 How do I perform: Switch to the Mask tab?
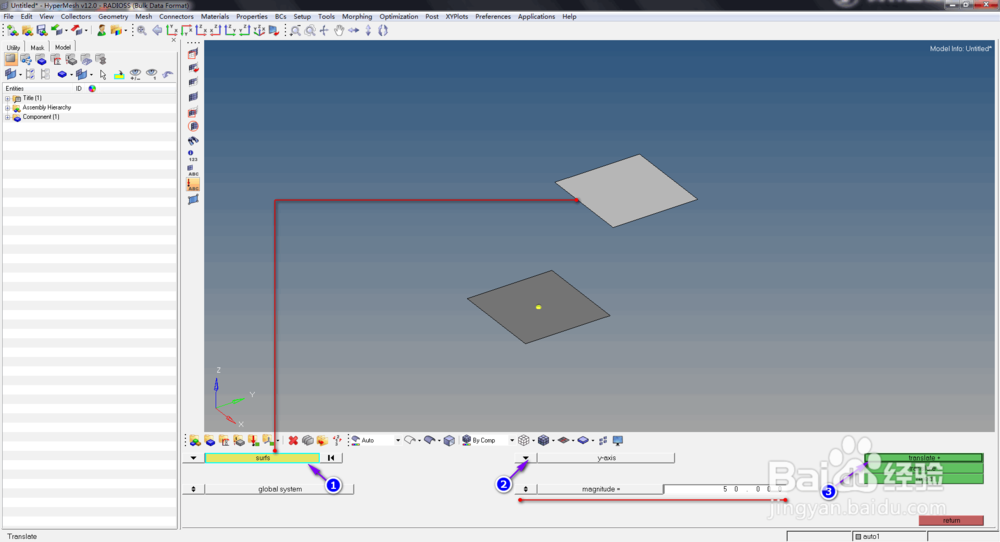click(38, 47)
